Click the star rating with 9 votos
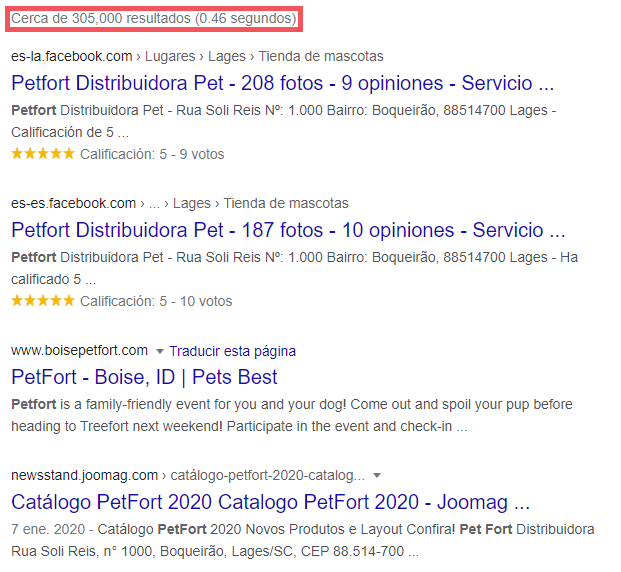Image resolution: width=621 pixels, height=572 pixels. pos(43,154)
